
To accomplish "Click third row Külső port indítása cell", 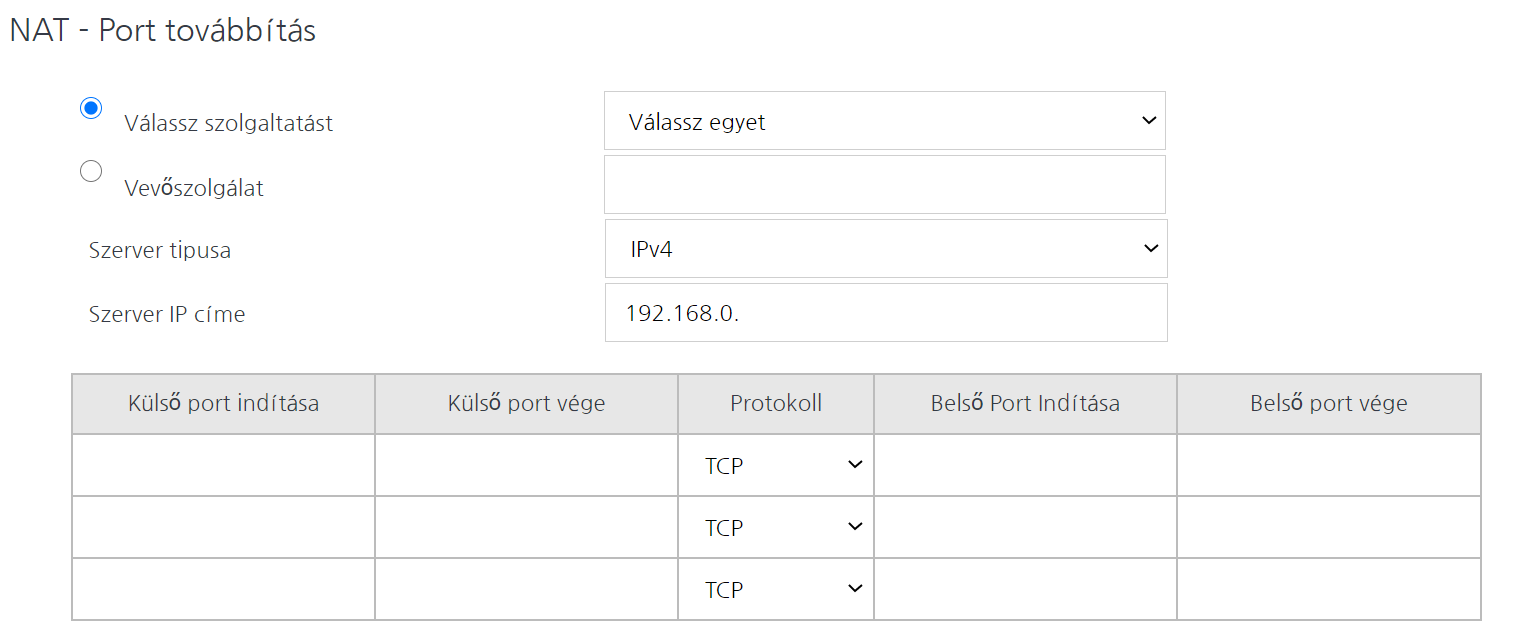I will click(224, 589).
